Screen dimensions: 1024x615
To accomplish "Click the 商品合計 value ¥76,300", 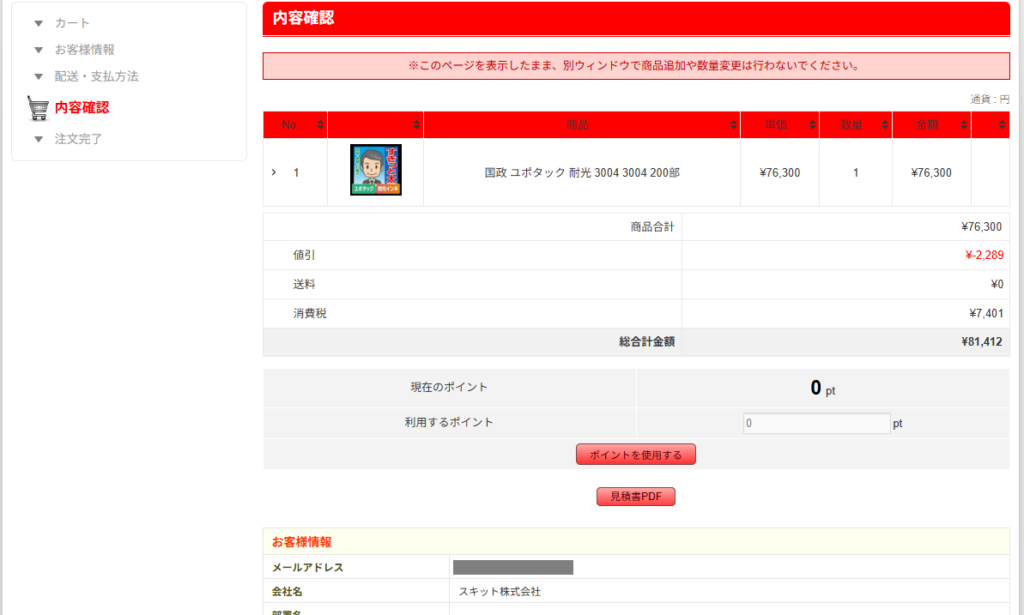I will (982, 227).
